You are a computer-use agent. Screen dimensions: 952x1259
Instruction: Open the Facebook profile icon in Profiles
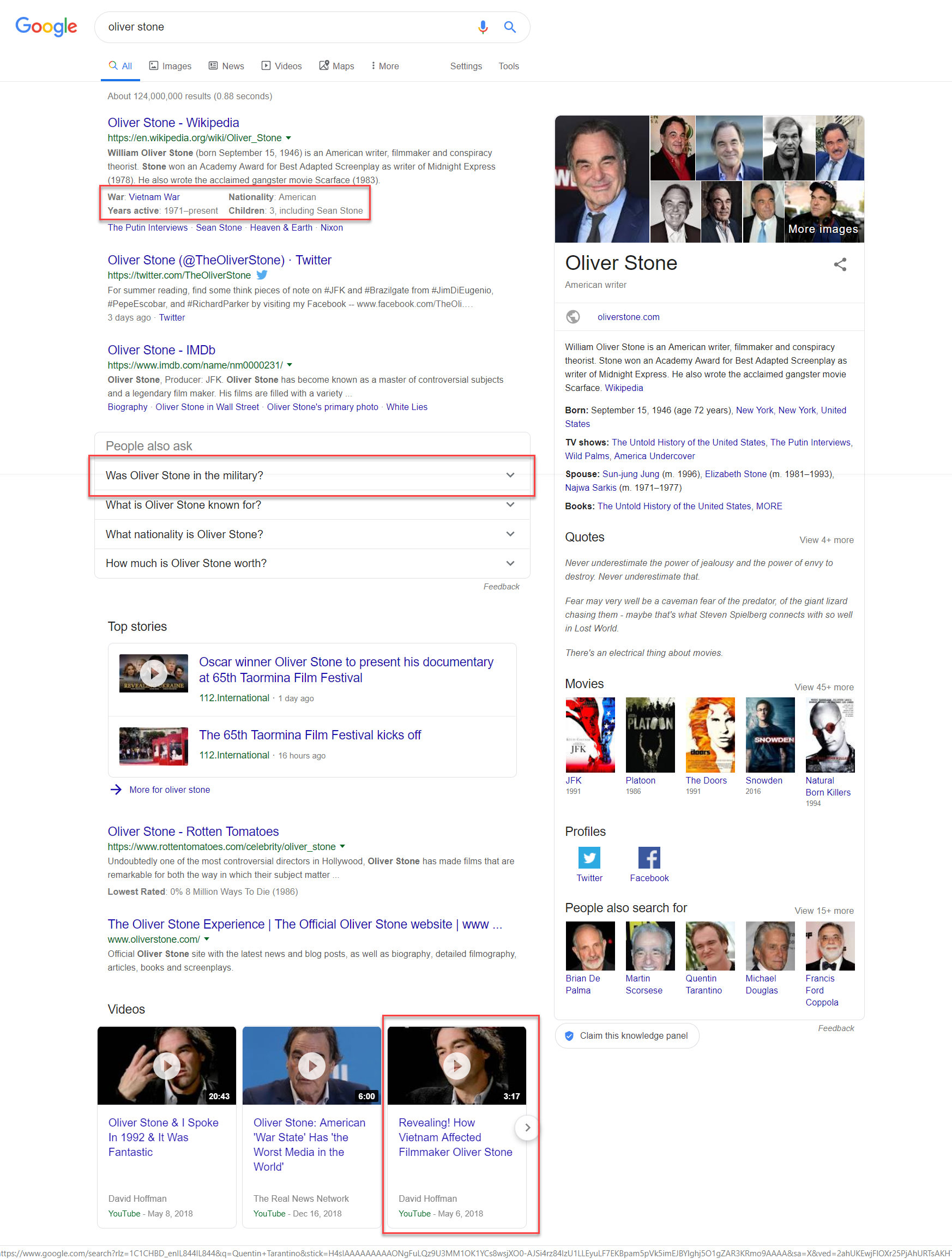click(649, 857)
